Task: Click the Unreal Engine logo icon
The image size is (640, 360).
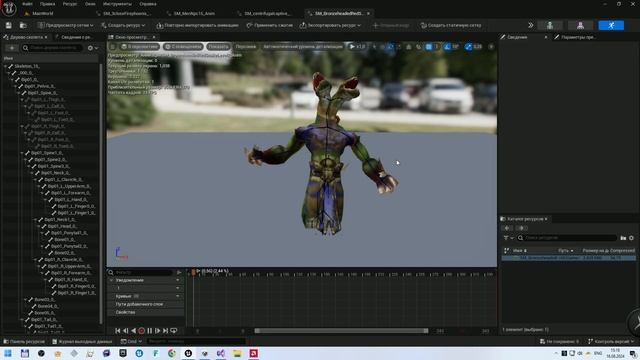Action: (9, 8)
